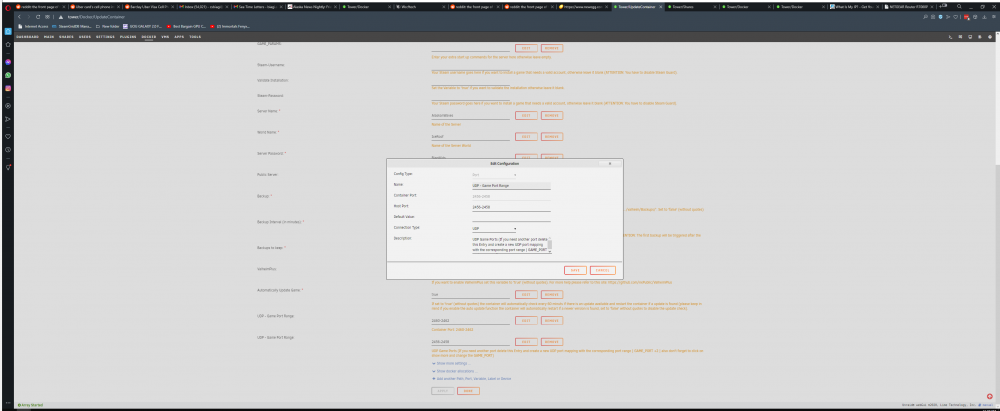Open the Apps menu
Screen dimensions: 1000x411
pos(179,37)
